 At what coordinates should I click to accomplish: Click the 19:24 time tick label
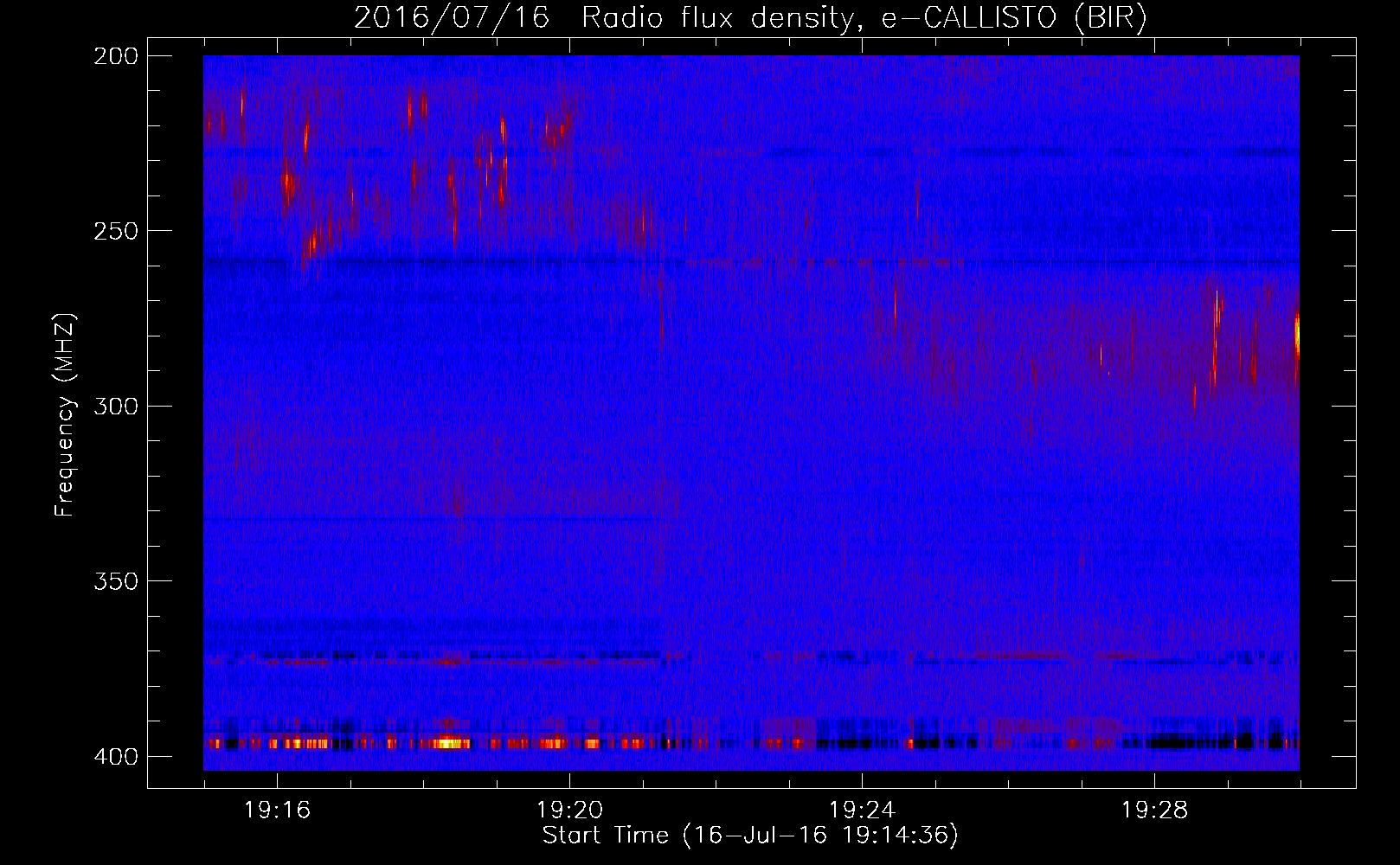point(862,811)
